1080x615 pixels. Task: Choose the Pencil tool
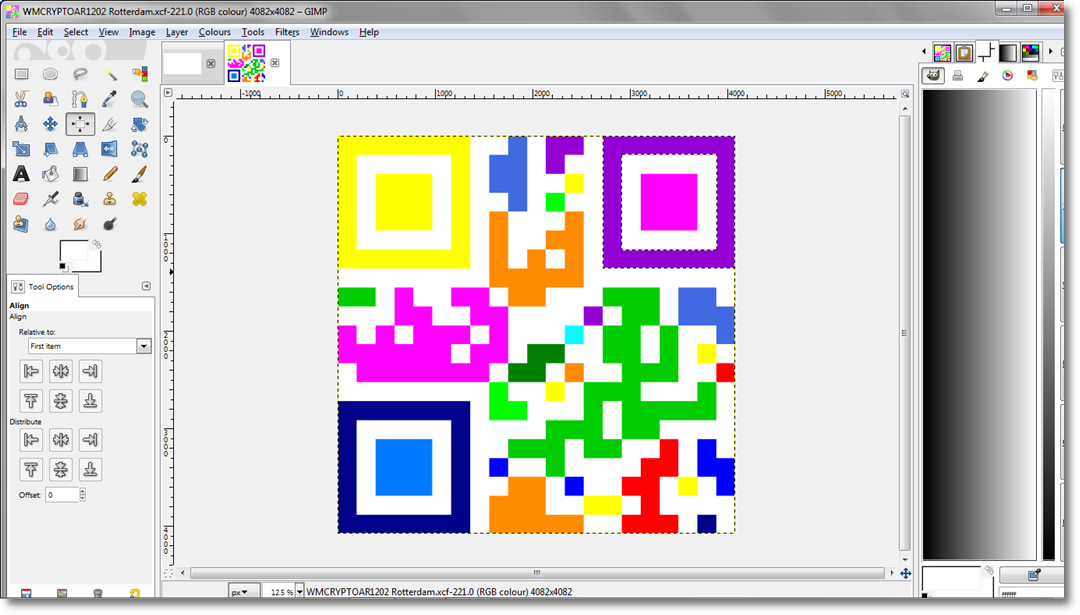click(110, 174)
